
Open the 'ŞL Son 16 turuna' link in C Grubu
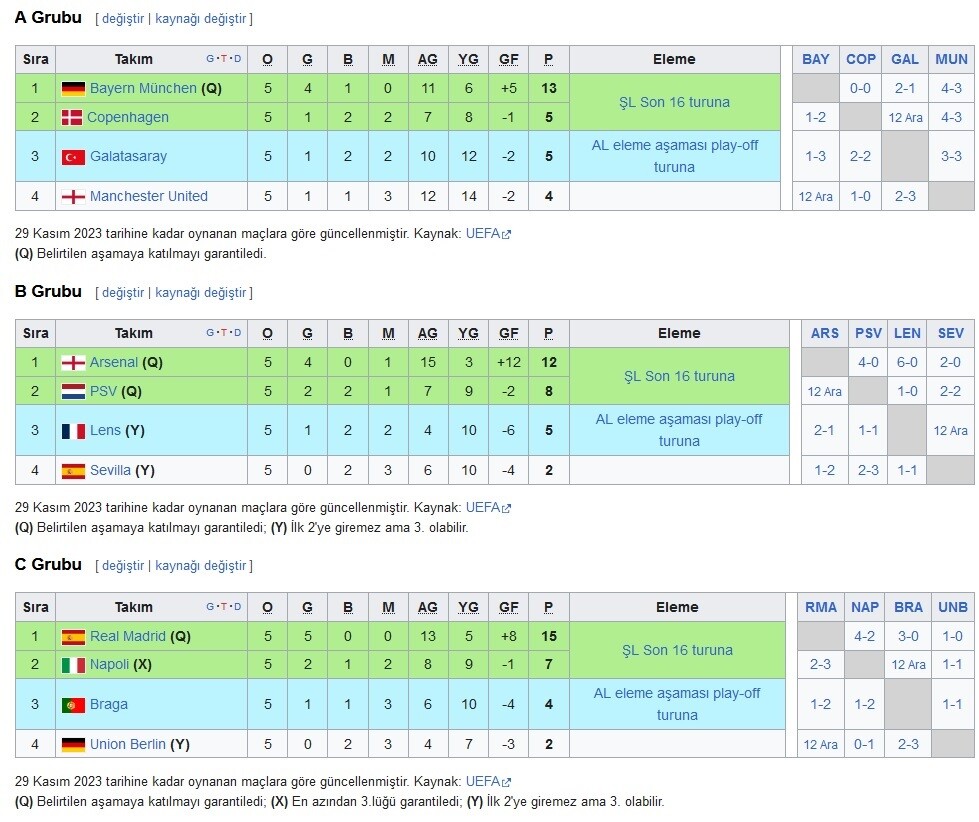coord(677,650)
